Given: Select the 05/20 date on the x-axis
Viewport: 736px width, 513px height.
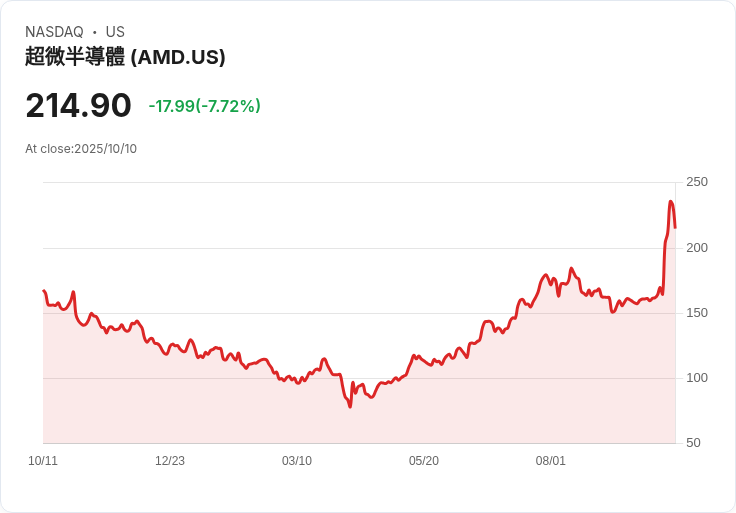Looking at the screenshot, I should [424, 461].
